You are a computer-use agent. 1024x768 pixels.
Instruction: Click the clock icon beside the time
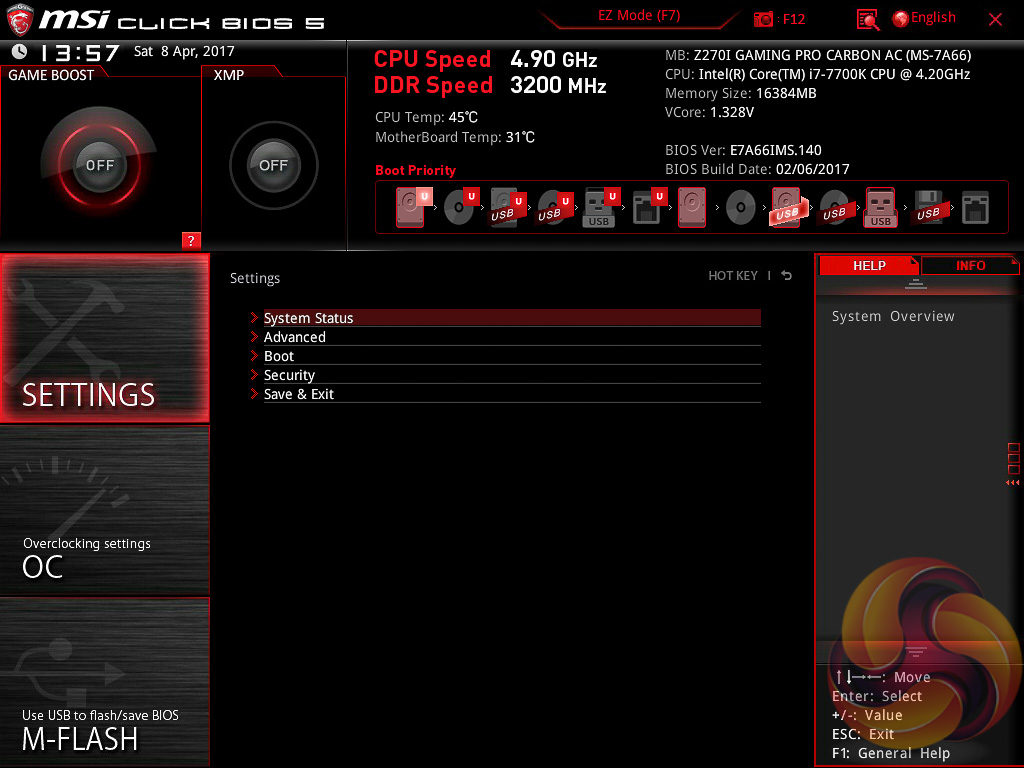(x=20, y=52)
